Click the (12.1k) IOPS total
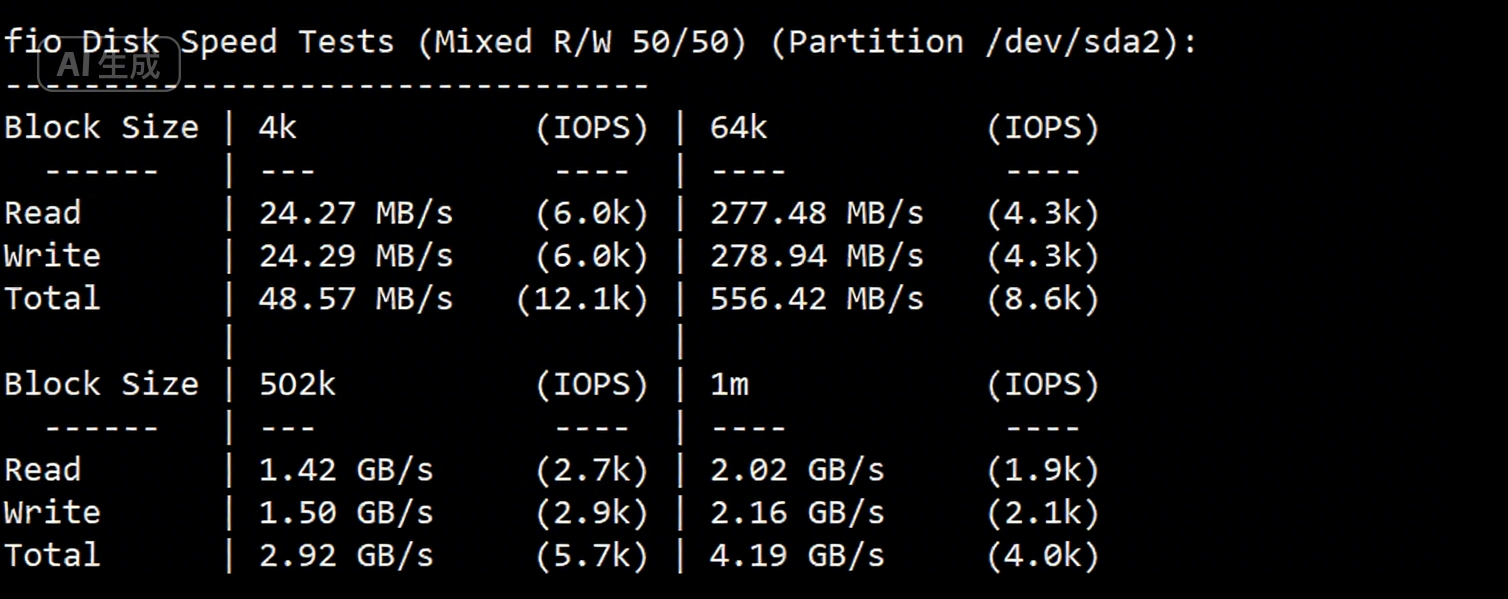This screenshot has height=599, width=1508. (582, 299)
